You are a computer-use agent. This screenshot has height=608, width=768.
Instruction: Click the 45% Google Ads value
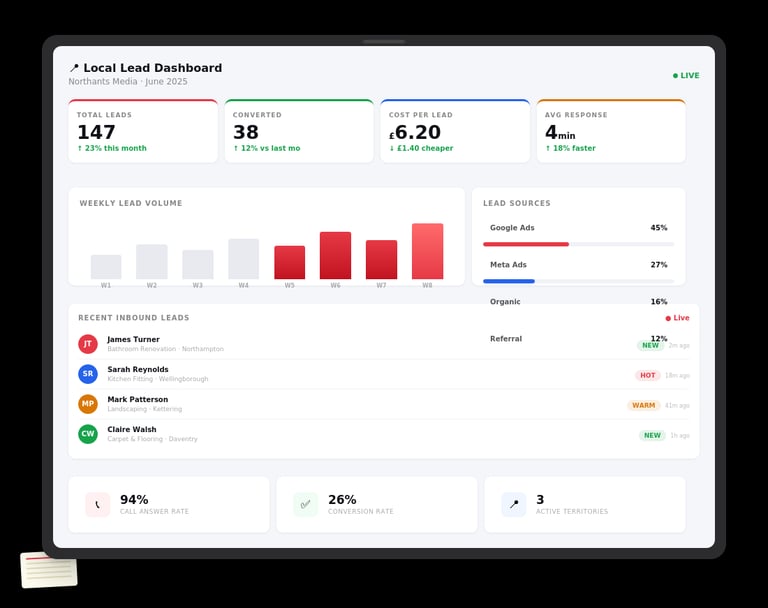[659, 228]
